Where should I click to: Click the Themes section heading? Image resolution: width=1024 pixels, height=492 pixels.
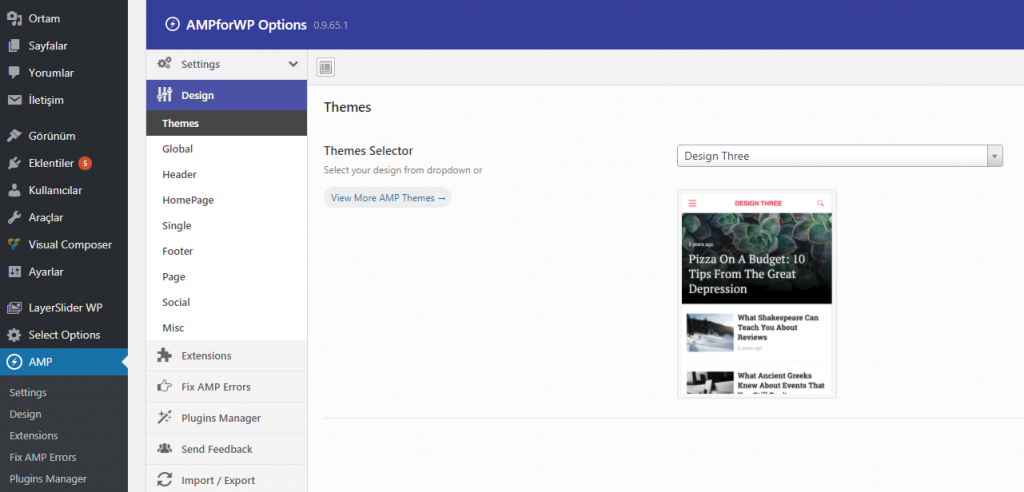coord(347,107)
